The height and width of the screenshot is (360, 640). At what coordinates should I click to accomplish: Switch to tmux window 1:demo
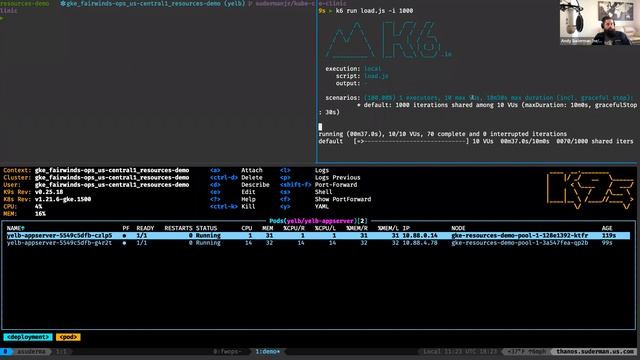point(268,351)
